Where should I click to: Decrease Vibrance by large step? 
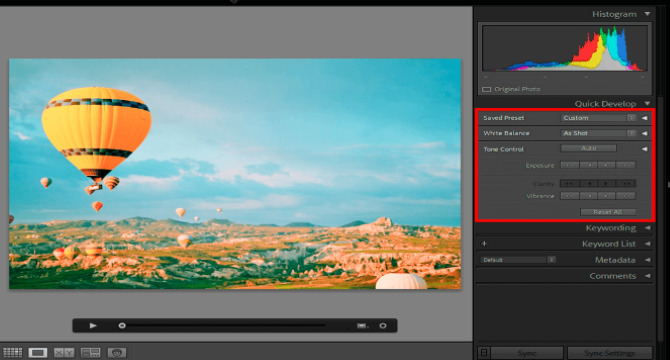click(570, 196)
